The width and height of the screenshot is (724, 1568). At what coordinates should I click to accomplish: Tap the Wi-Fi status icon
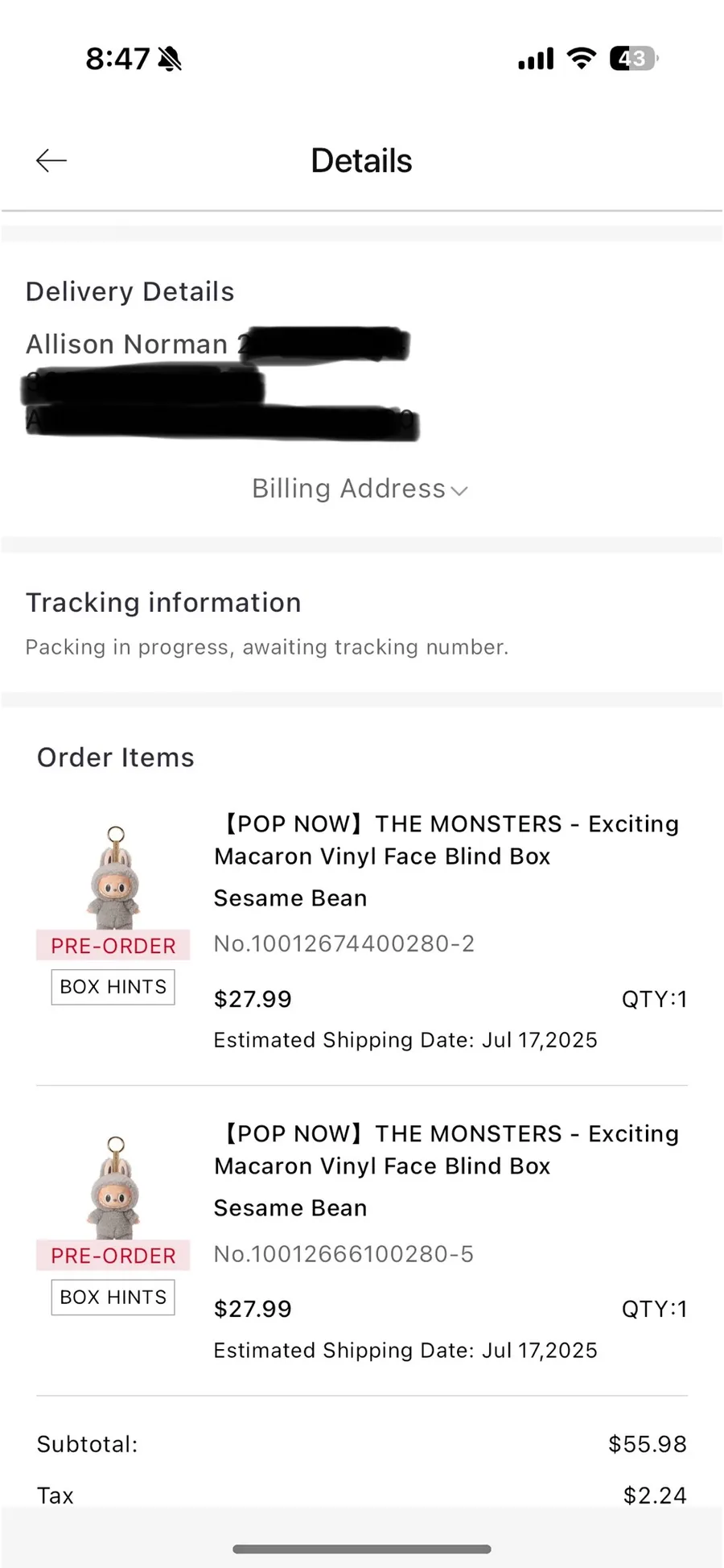click(582, 58)
